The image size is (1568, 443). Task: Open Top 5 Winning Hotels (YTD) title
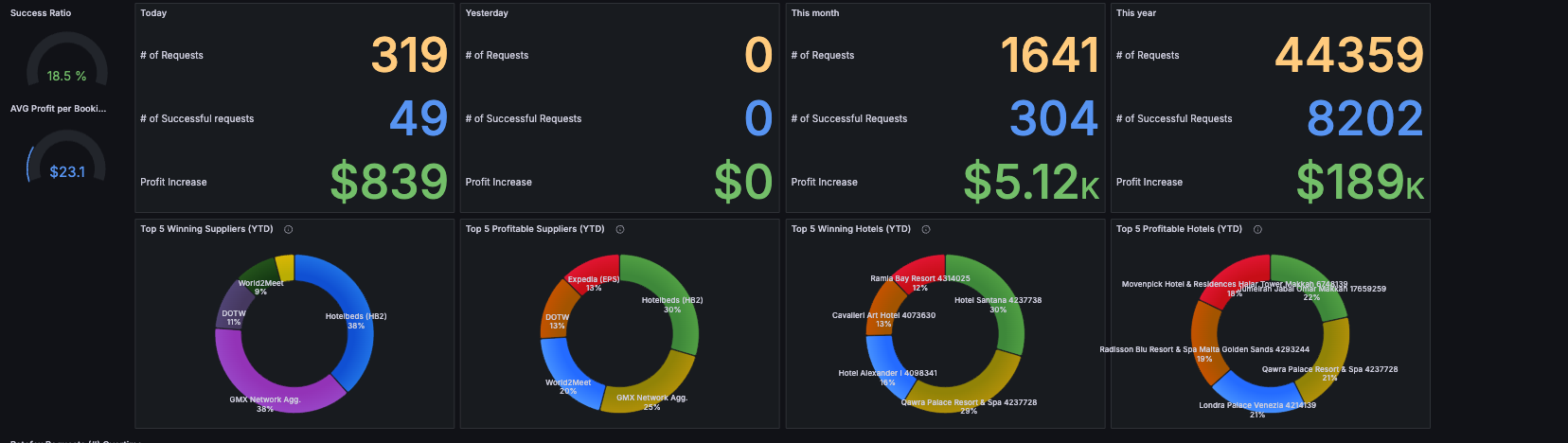point(851,229)
